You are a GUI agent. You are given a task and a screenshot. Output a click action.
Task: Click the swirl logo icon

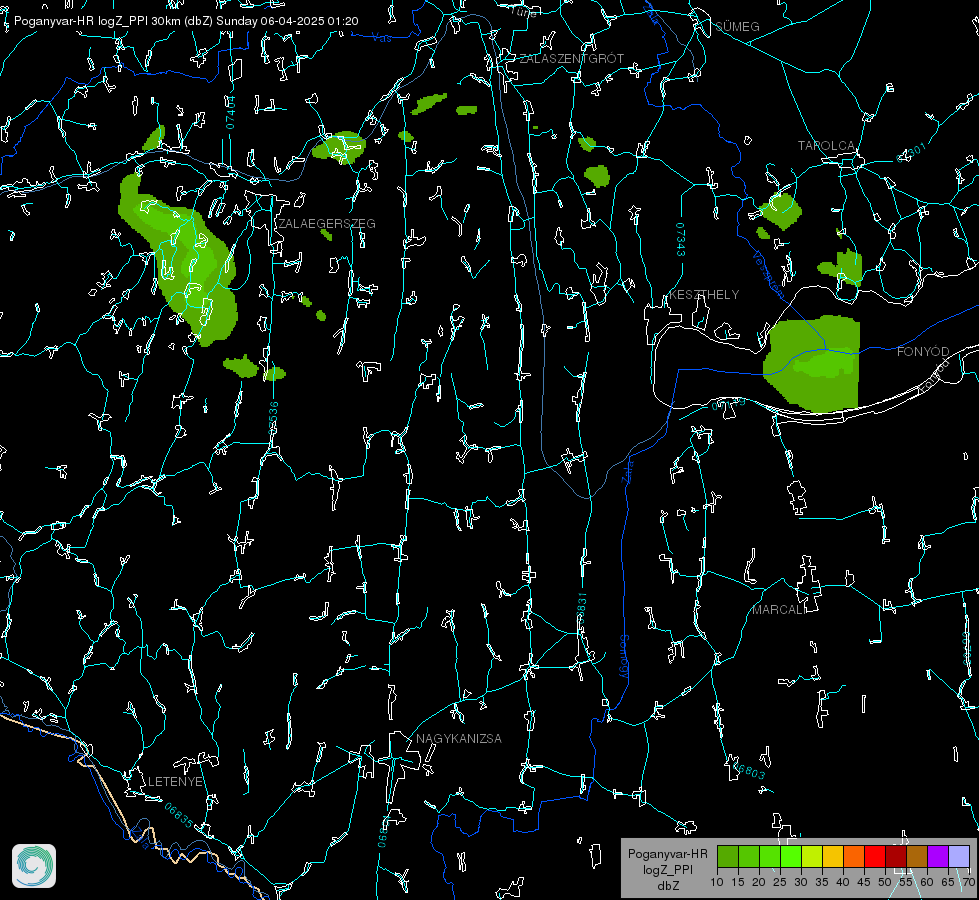coord(34,866)
